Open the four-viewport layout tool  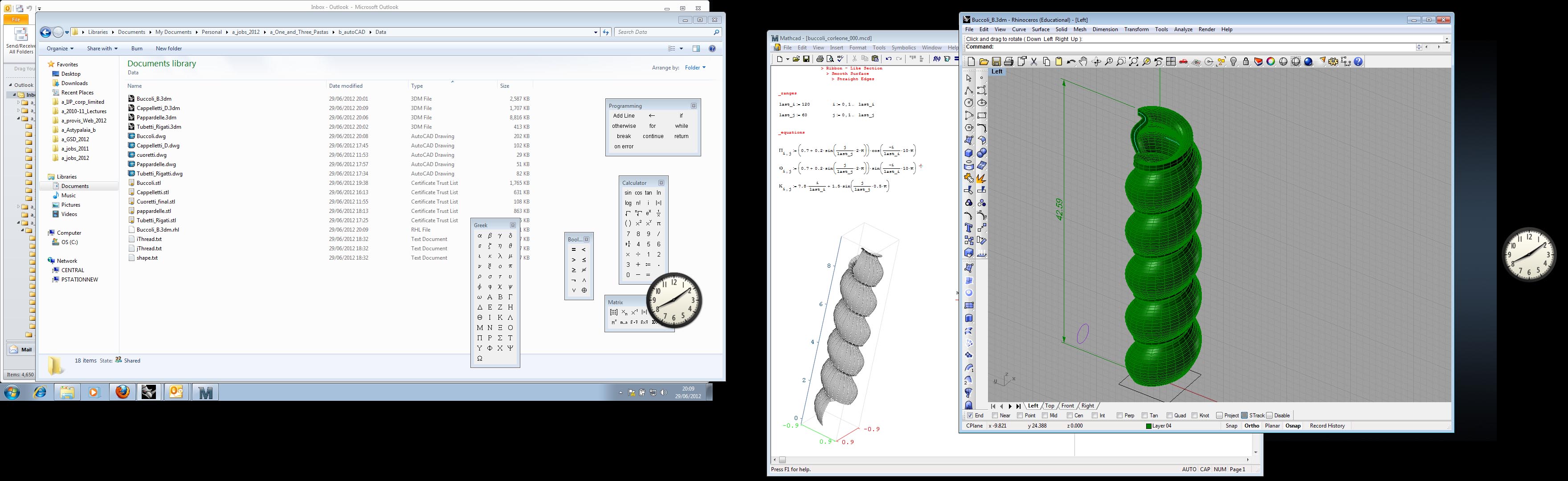pos(1171,61)
